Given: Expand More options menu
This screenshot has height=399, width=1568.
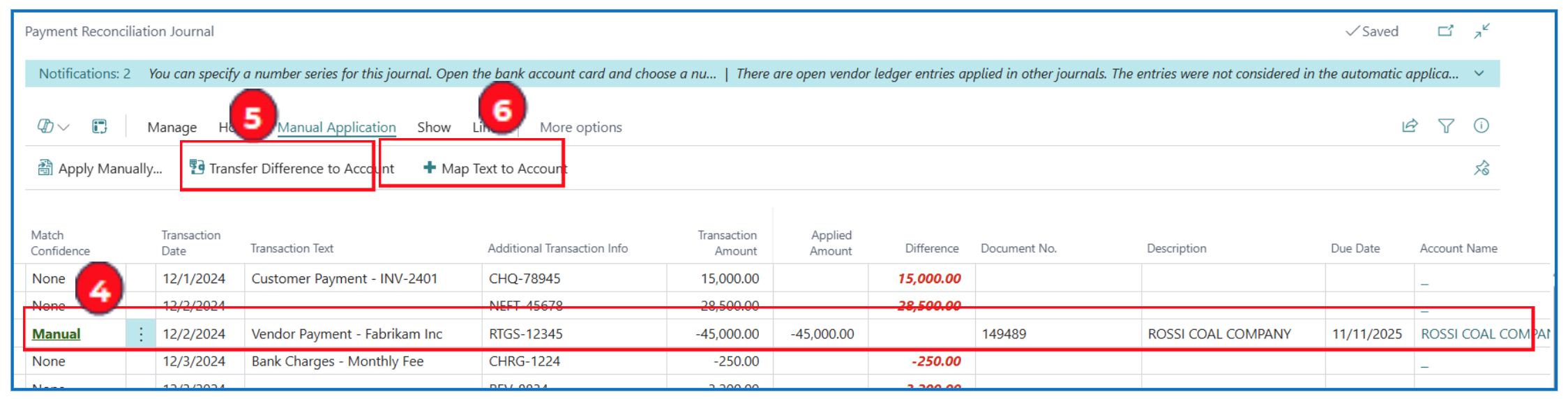Looking at the screenshot, I should [580, 127].
